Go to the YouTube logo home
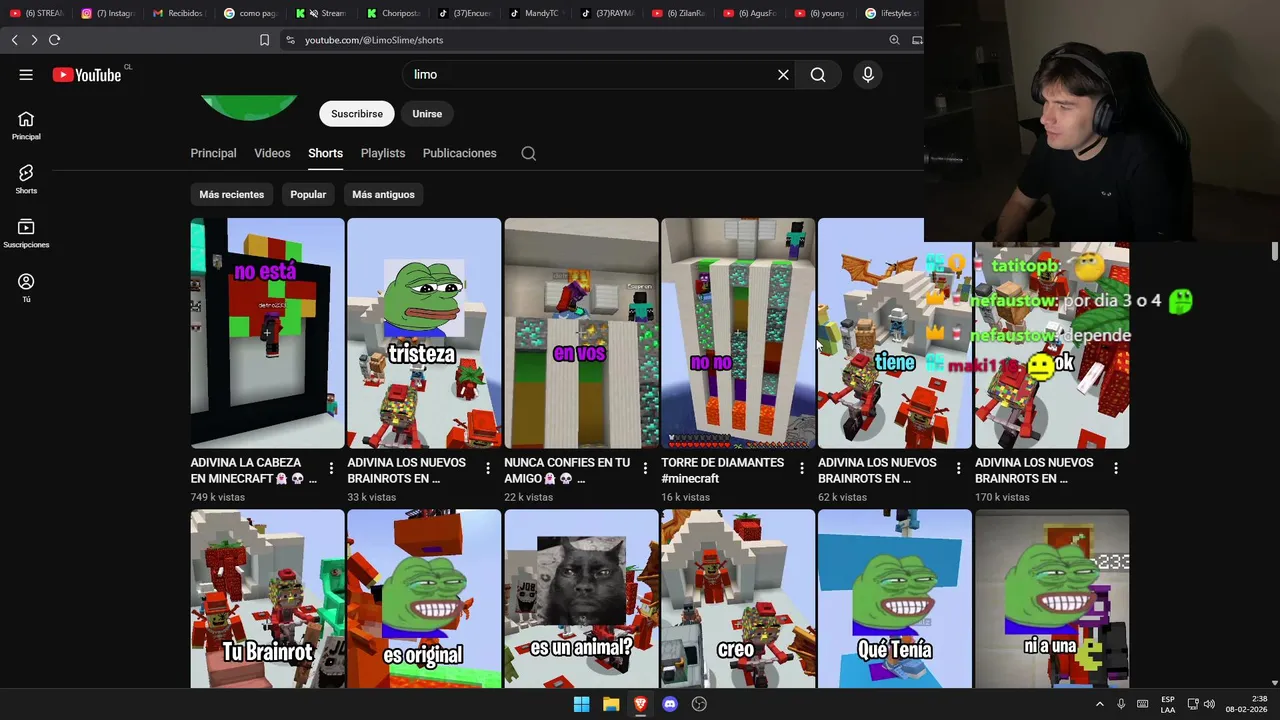The image size is (1280, 720). pos(87,75)
